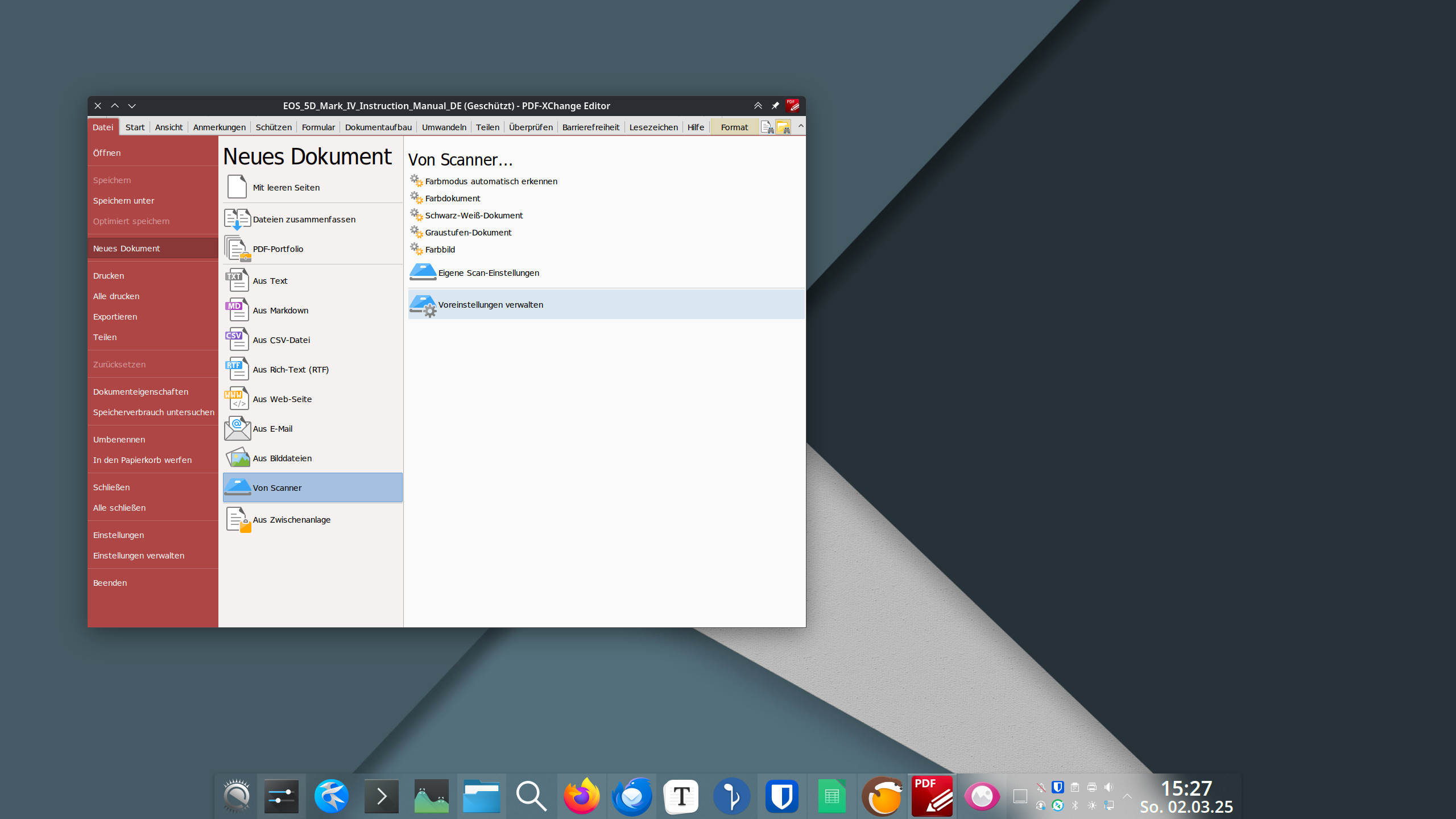Expand the system tray hidden icons arrow
This screenshot has width=1456, height=819.
(x=1127, y=796)
